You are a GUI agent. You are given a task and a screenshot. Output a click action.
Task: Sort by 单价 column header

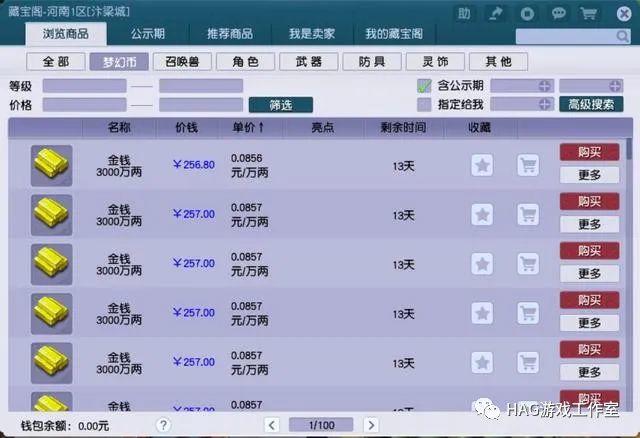249,128
